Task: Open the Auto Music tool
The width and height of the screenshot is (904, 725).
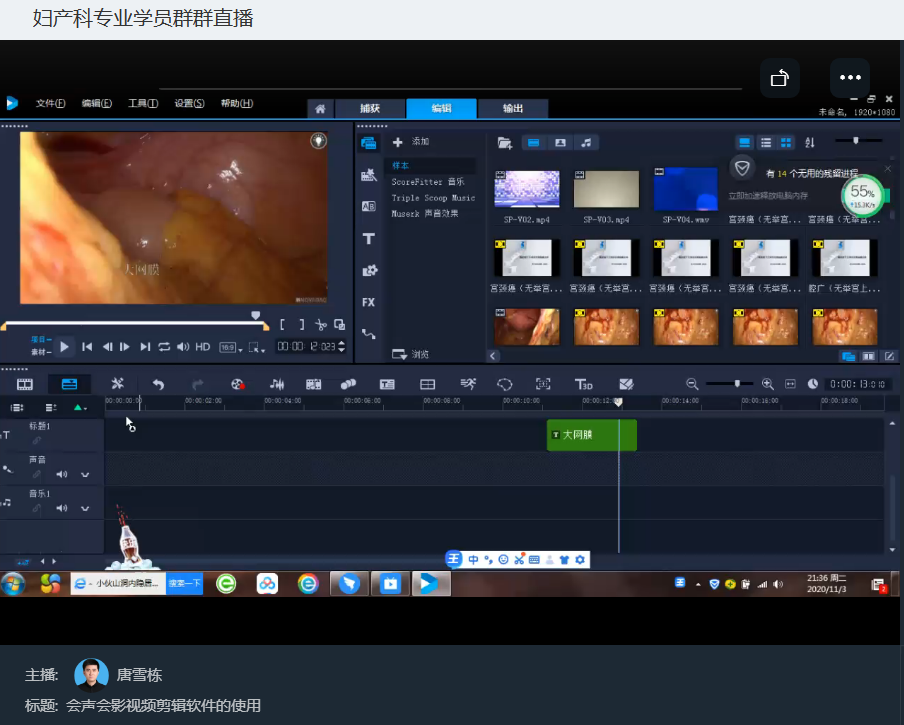Action: pos(314,384)
